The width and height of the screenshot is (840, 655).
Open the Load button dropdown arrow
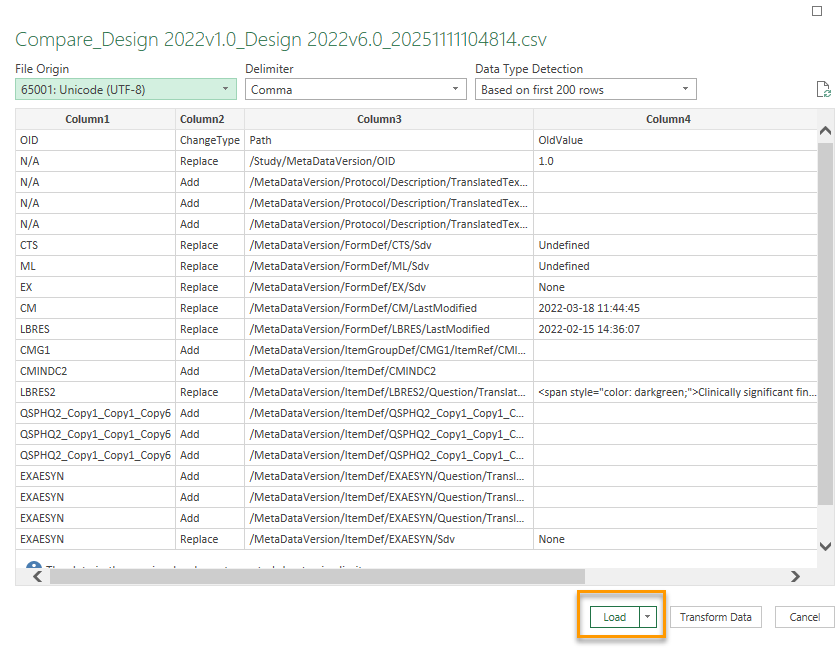tap(648, 617)
